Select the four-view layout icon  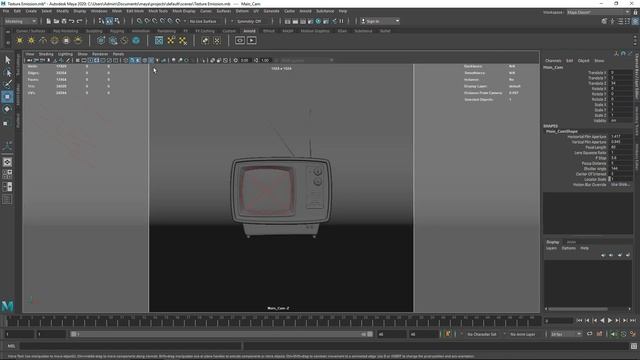point(7,174)
